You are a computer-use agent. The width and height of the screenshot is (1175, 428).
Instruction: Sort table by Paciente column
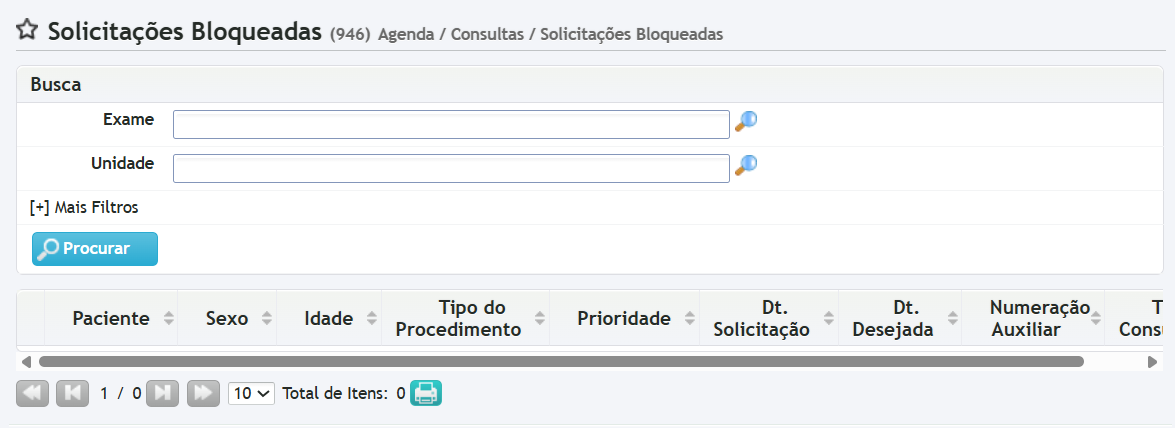click(x=111, y=319)
